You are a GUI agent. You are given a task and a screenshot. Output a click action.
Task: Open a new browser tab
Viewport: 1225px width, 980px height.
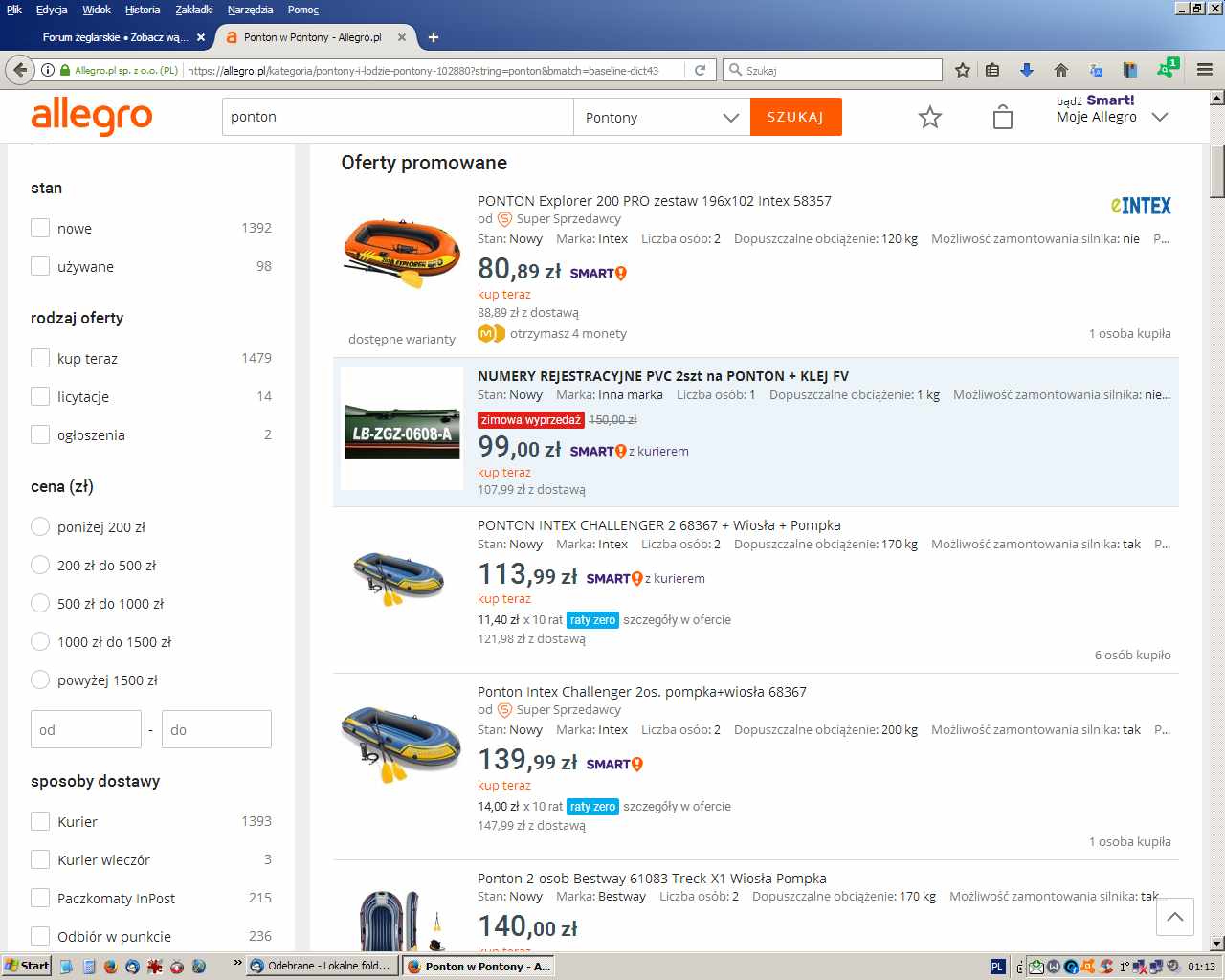[x=434, y=37]
